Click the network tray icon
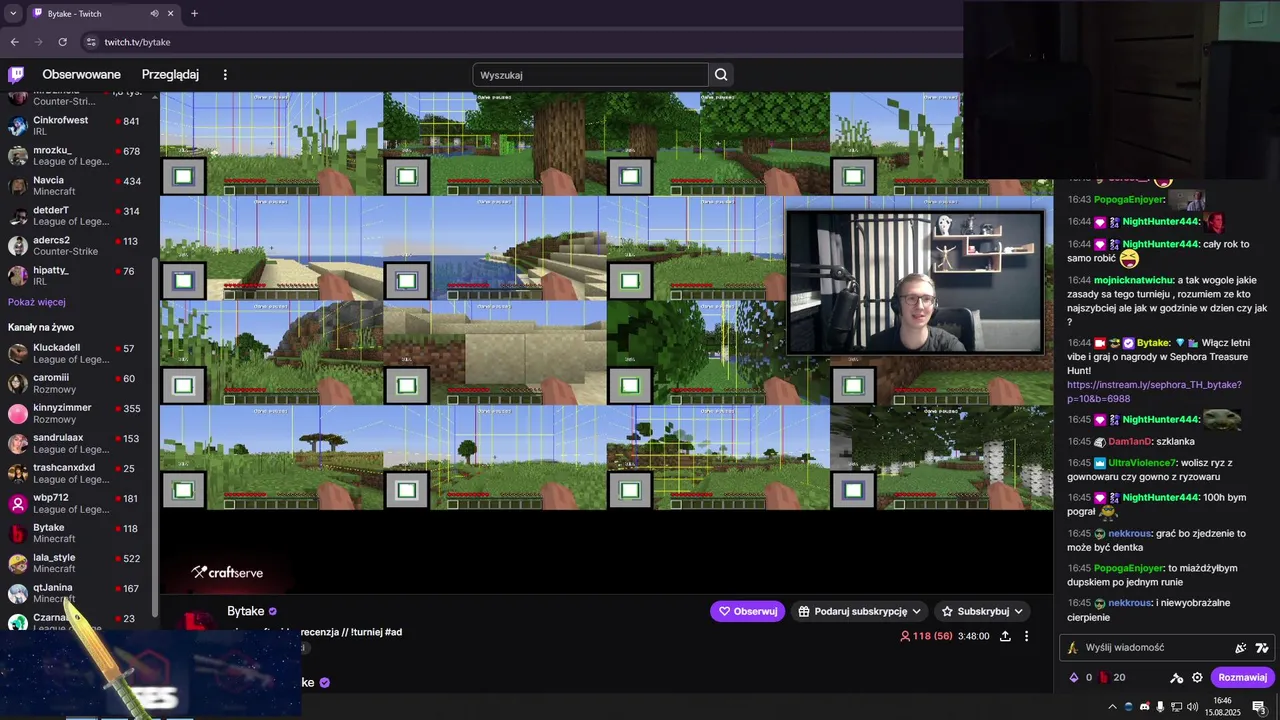This screenshot has width=1280, height=720. [x=1176, y=707]
